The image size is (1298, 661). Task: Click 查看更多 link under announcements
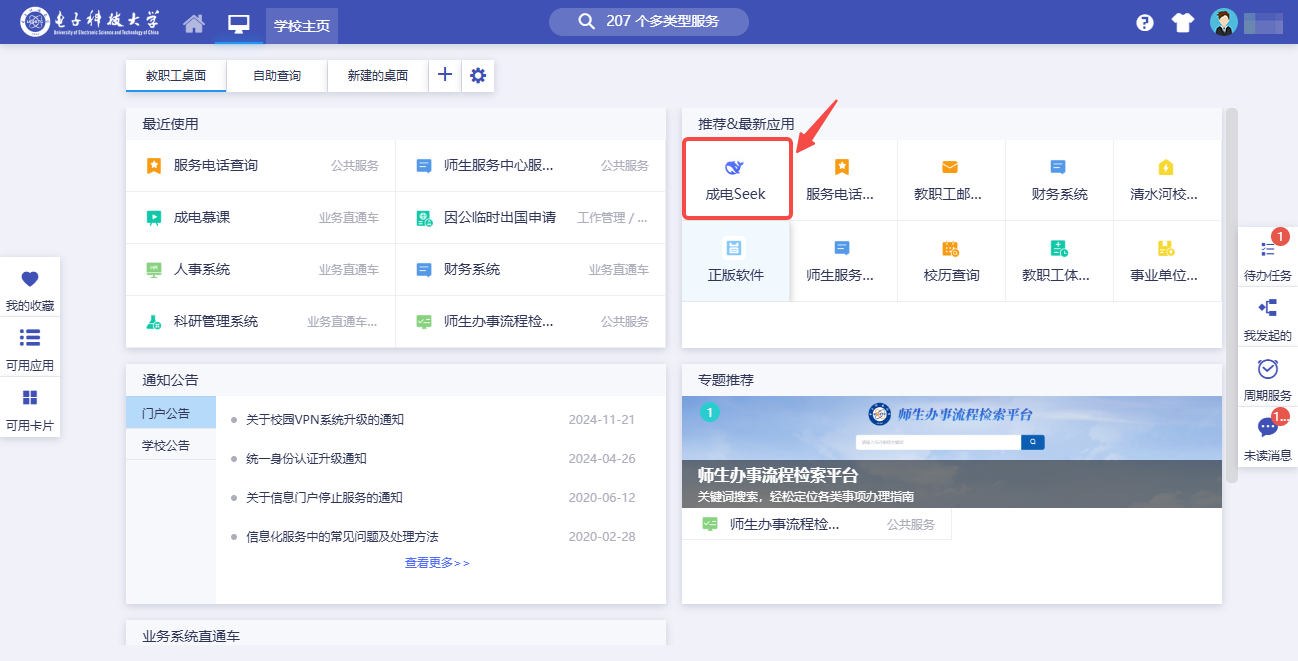[x=437, y=563]
